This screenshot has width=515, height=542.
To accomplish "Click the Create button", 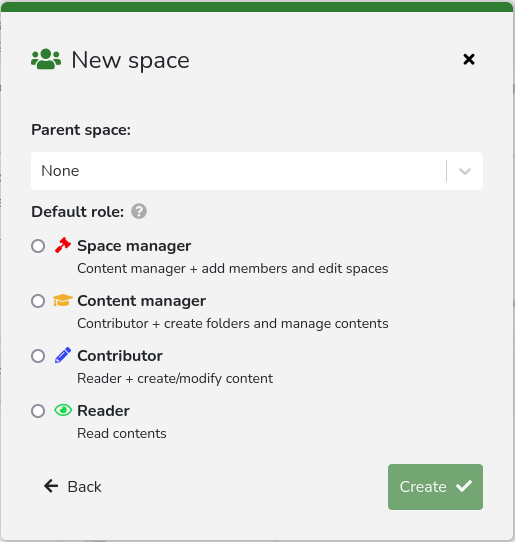I will (x=435, y=487).
